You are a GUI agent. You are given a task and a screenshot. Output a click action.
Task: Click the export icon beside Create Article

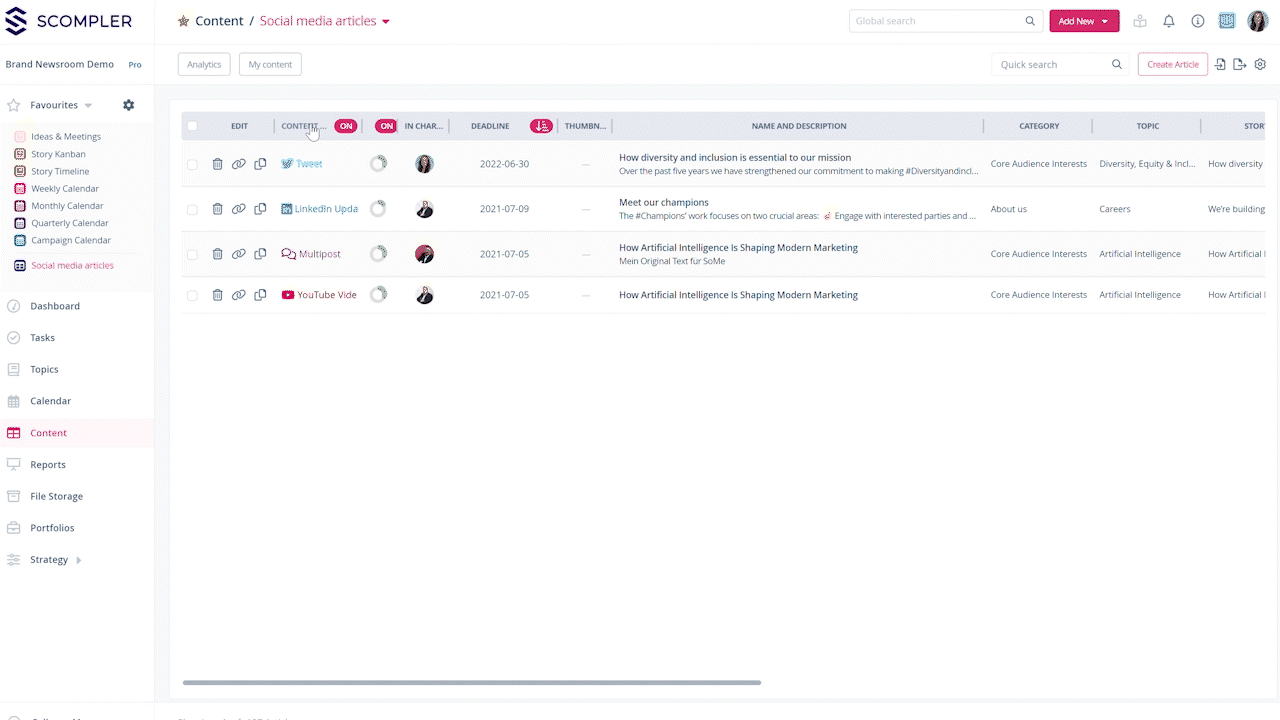pyautogui.click(x=1240, y=64)
